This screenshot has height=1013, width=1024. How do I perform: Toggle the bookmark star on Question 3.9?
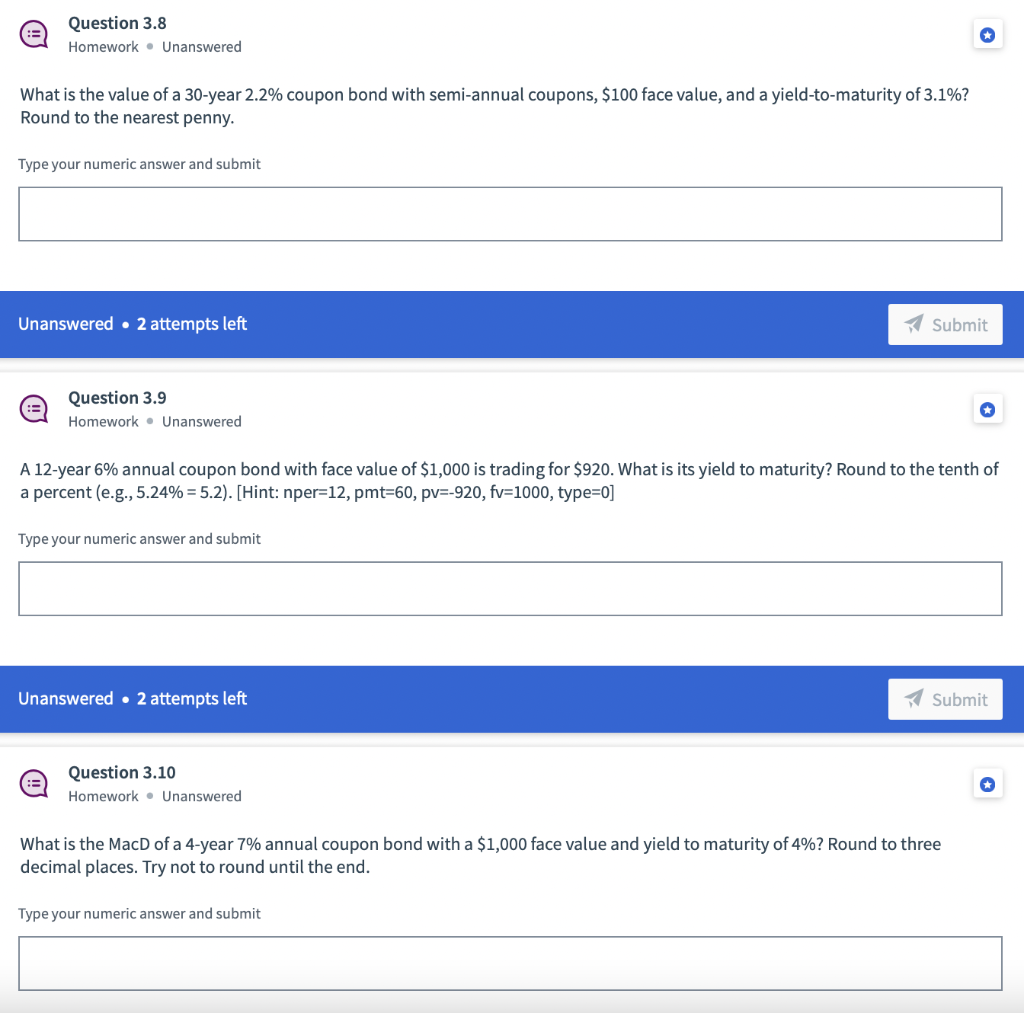pyautogui.click(x=988, y=409)
